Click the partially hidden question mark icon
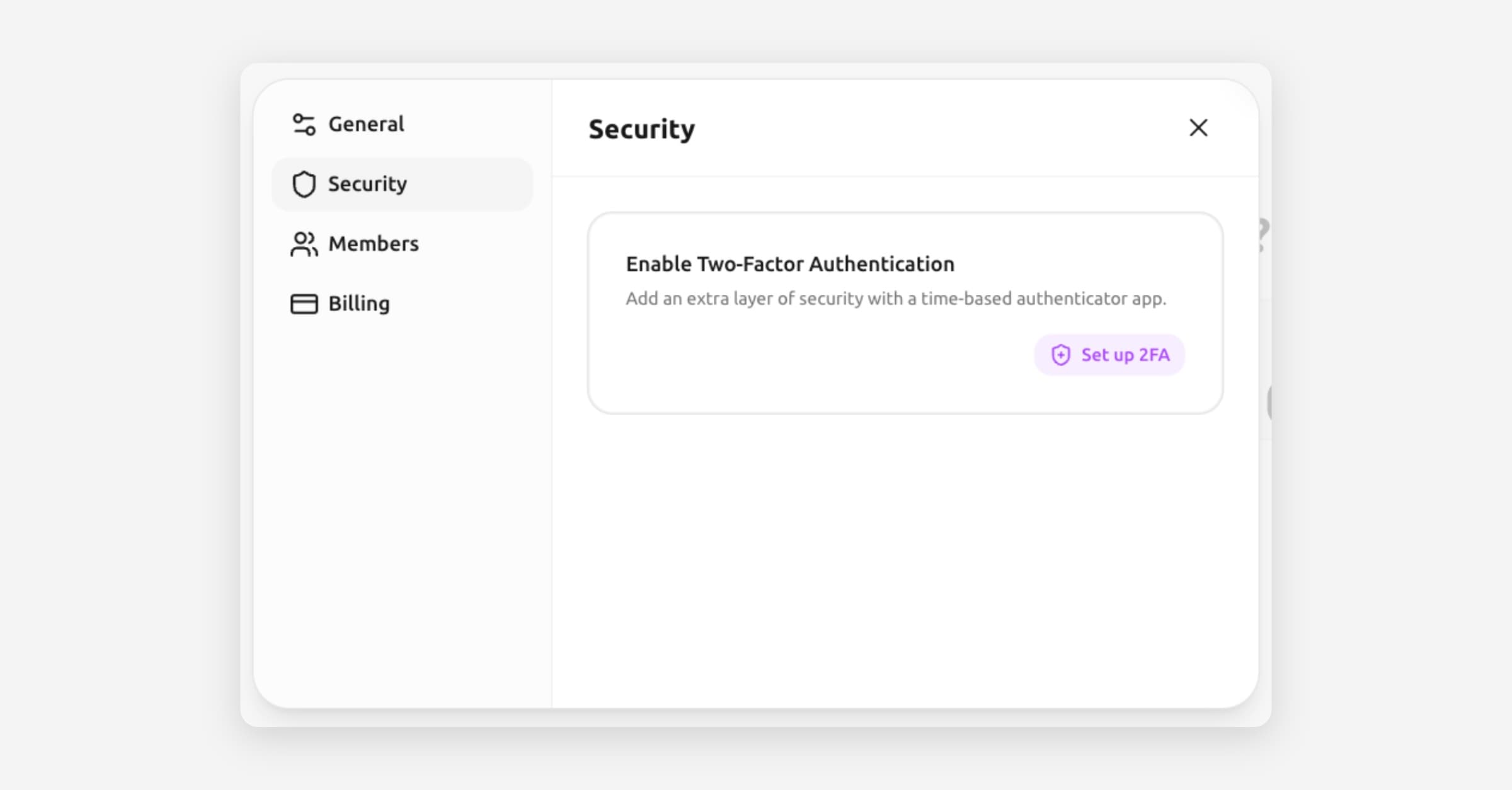This screenshot has width=1512, height=790. (x=1263, y=234)
